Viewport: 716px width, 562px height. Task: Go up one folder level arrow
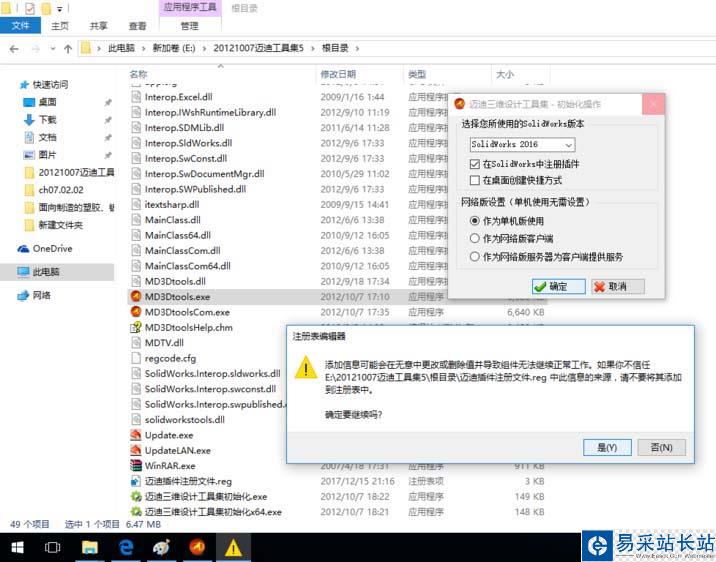pyautogui.click(x=68, y=48)
